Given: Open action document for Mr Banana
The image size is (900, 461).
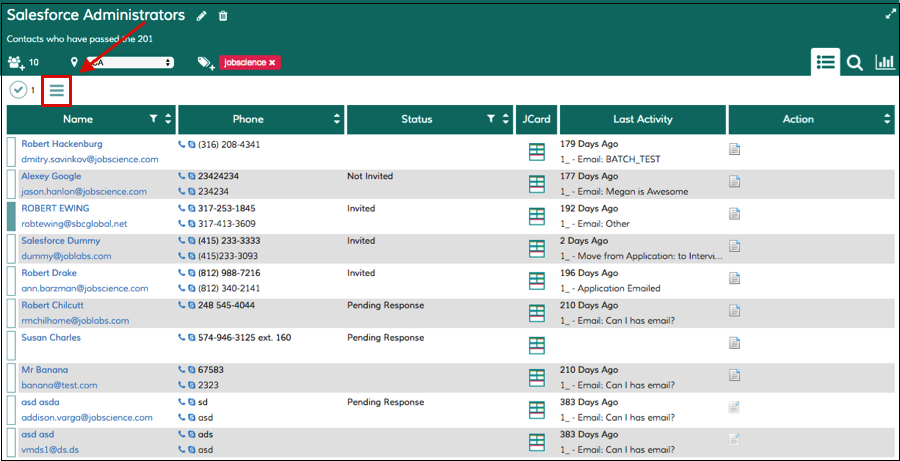Looking at the screenshot, I should point(734,375).
